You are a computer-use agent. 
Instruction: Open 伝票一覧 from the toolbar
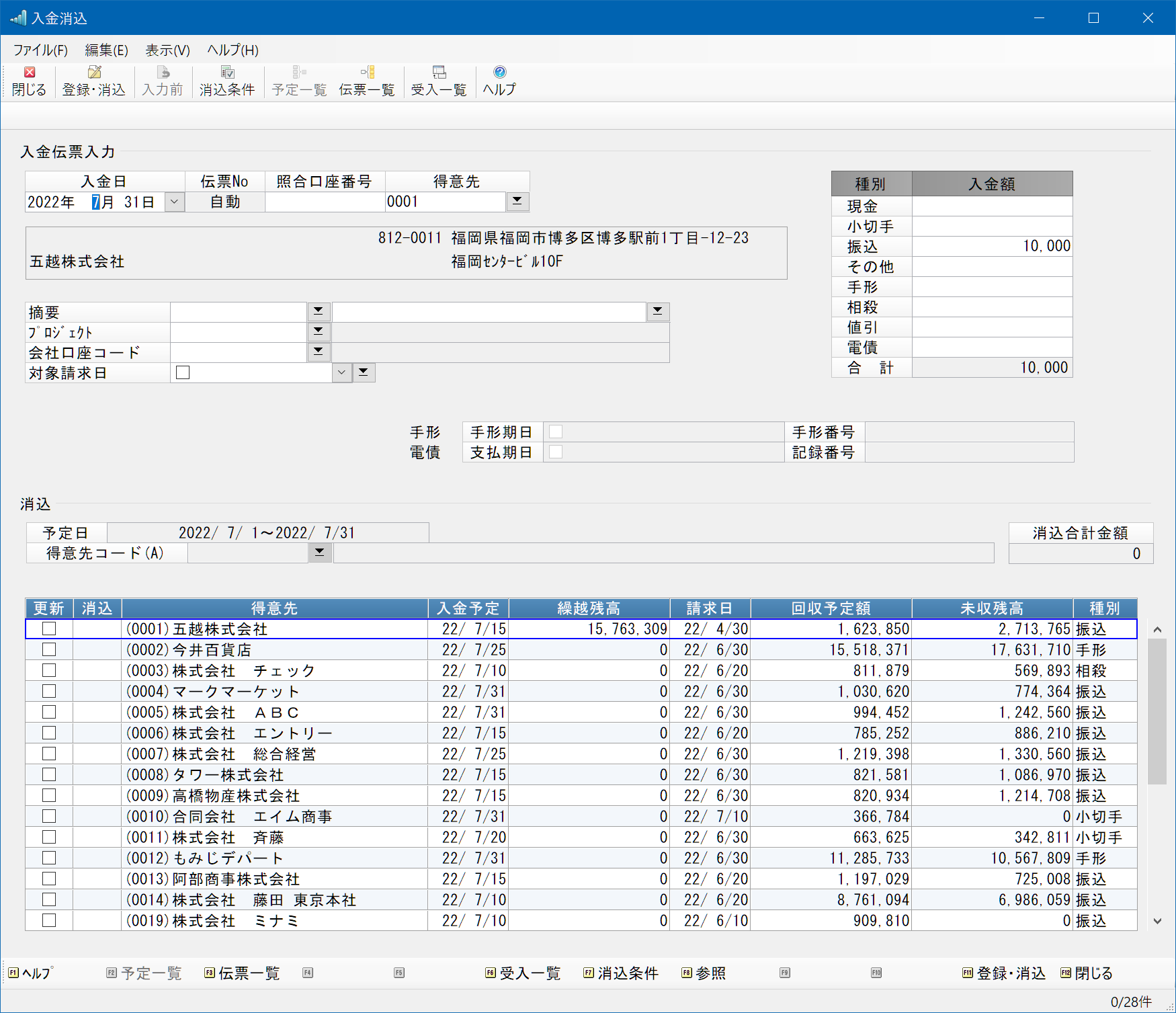(x=366, y=81)
